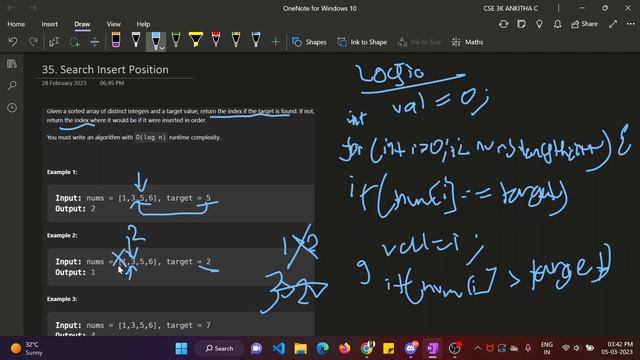This screenshot has width=640, height=360.
Task: Open Microsoft Edge from taskbar
Action: [x=322, y=348]
